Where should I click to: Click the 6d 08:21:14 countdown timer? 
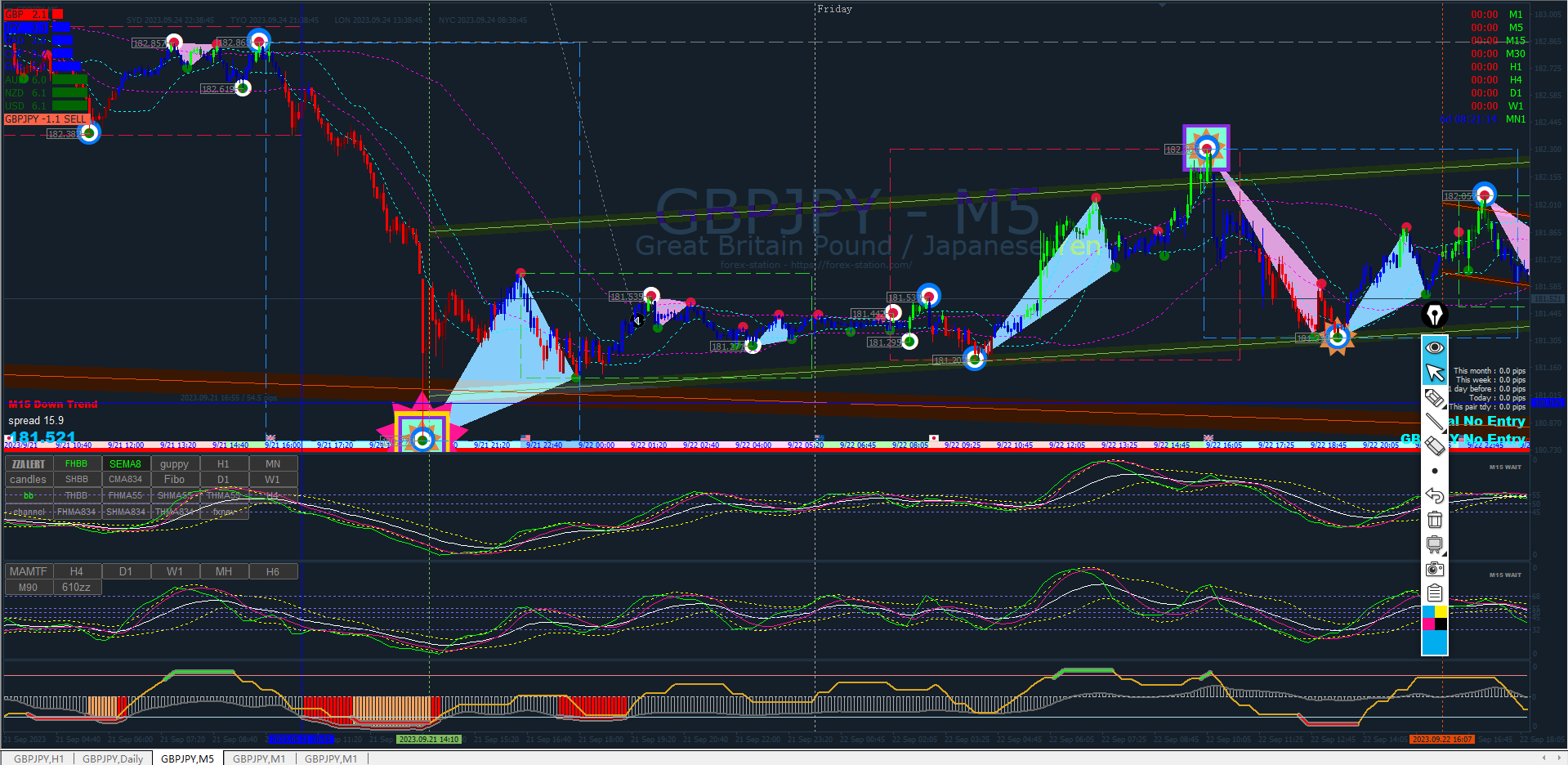(1469, 119)
